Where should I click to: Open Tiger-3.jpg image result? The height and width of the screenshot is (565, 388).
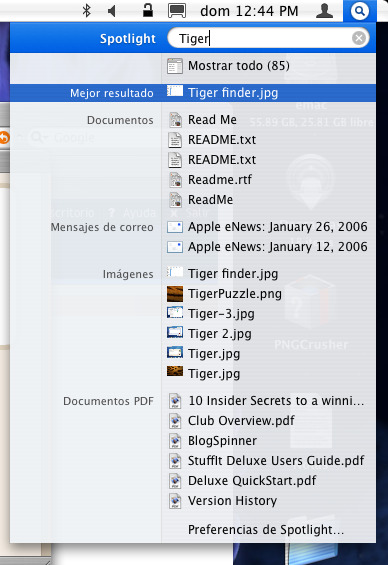click(x=221, y=314)
